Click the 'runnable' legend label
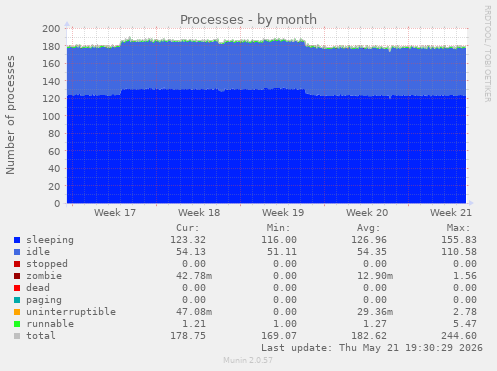The width and height of the screenshot is (497, 371). 50,324
